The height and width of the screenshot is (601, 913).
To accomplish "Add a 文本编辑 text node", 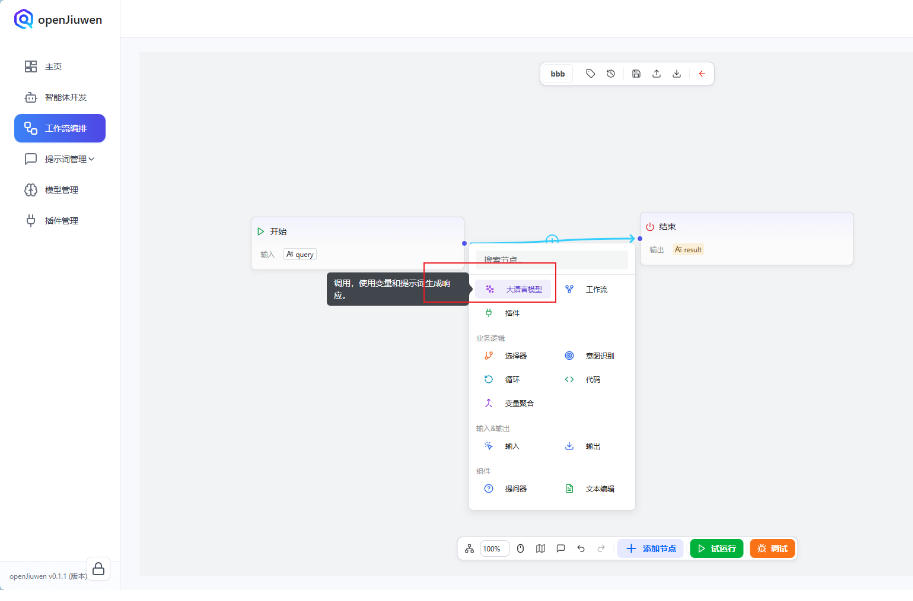I will (x=590, y=489).
